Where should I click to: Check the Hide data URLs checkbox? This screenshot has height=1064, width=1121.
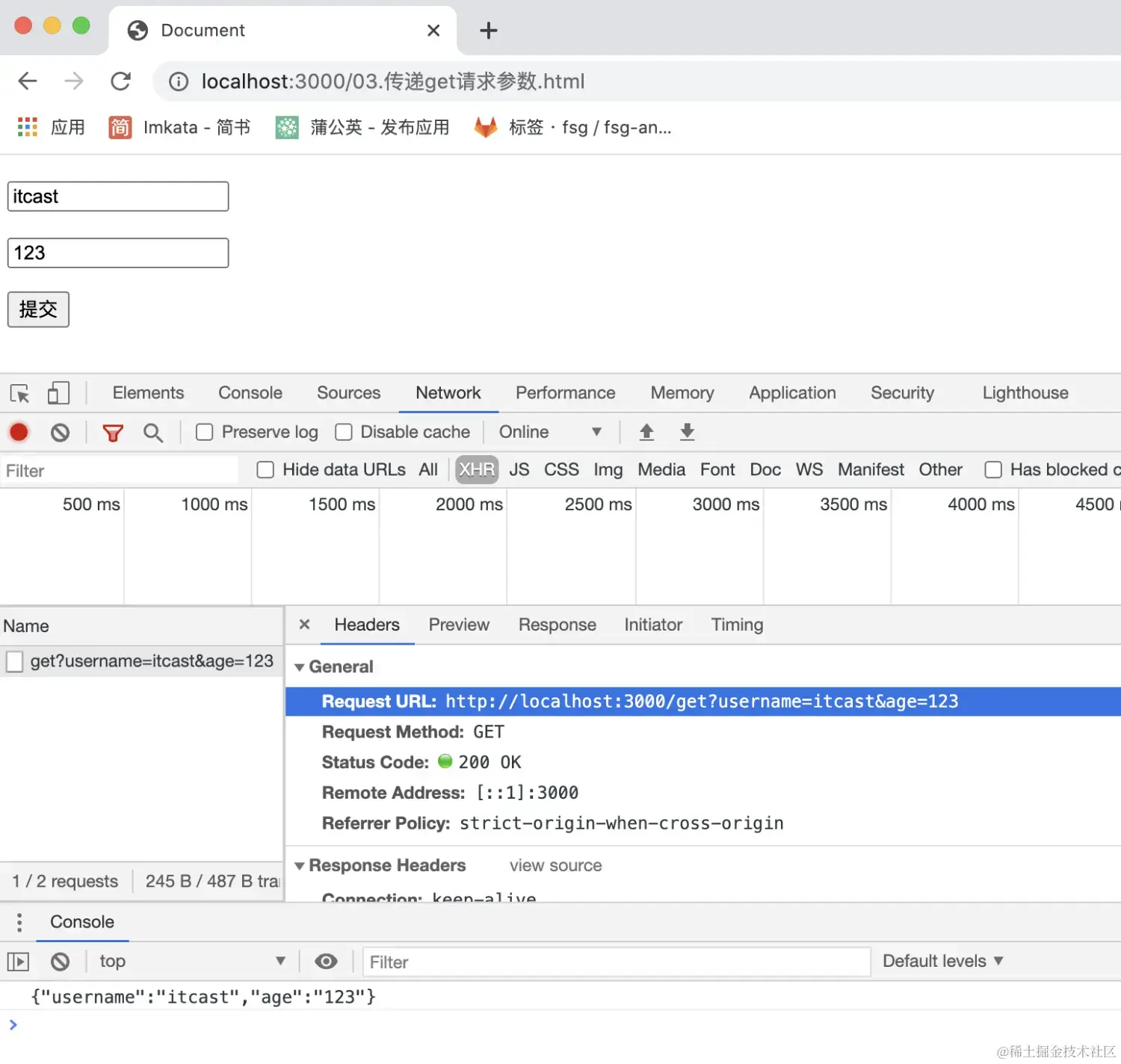[x=265, y=470]
